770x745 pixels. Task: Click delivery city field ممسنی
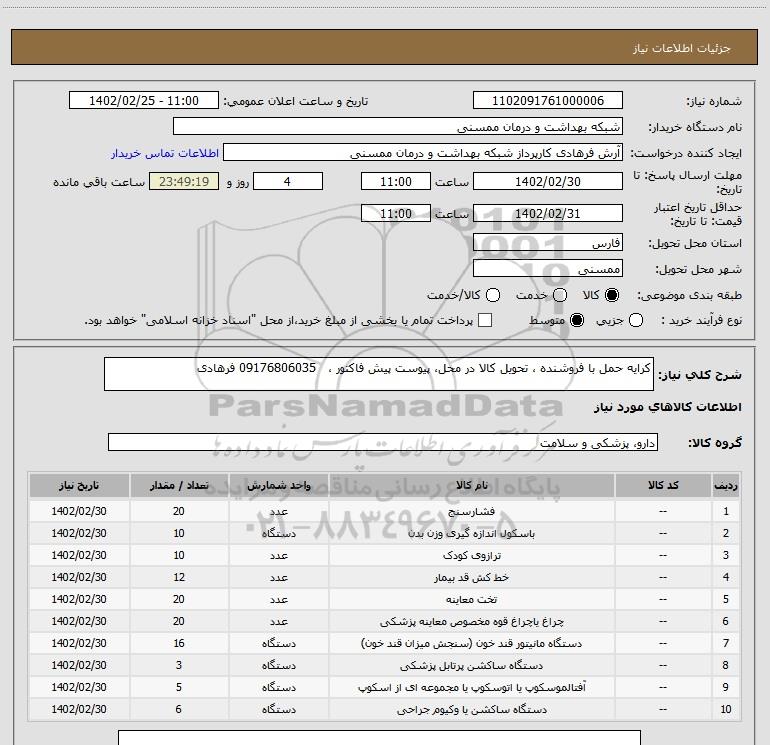click(x=548, y=268)
